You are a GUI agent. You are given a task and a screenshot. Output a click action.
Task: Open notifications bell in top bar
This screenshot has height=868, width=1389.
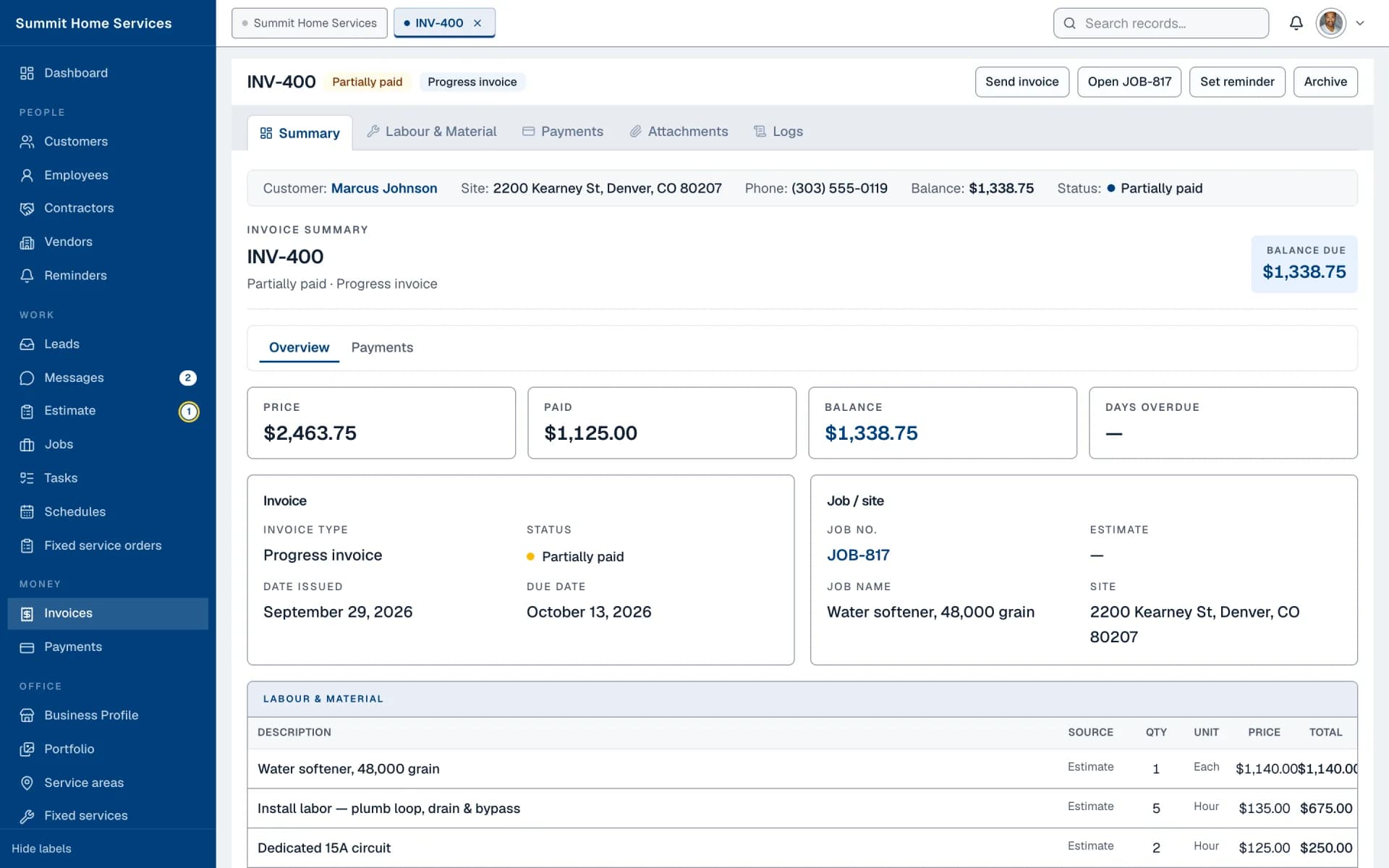[x=1296, y=23]
